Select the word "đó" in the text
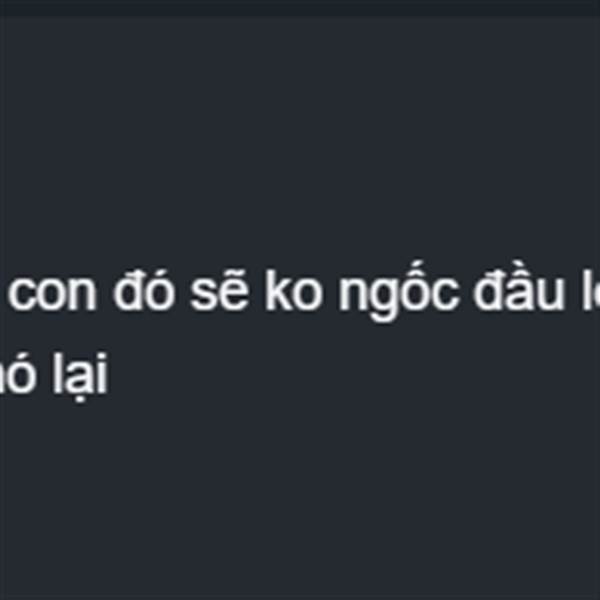Image resolution: width=600 pixels, height=600 pixels. (x=144, y=289)
